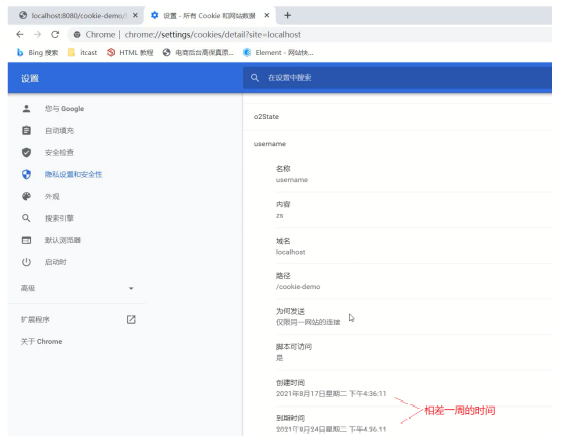
Task: Open 扩展程序 link
Action: (35, 319)
